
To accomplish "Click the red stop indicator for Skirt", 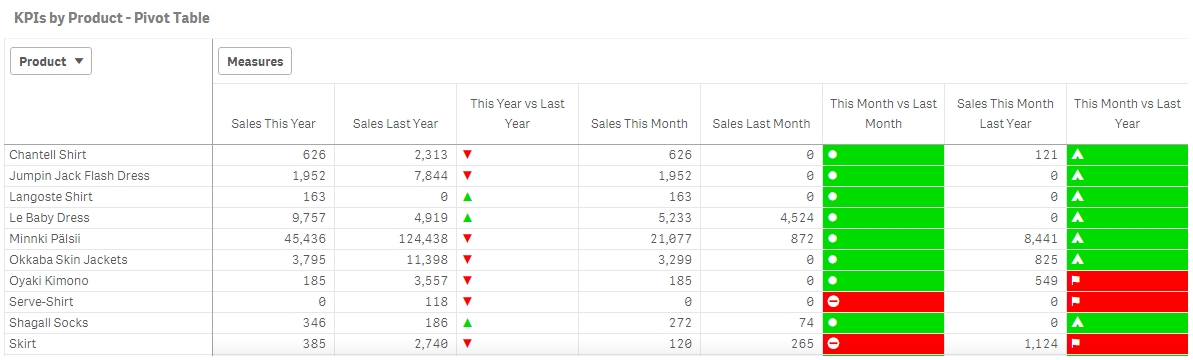I will [833, 344].
